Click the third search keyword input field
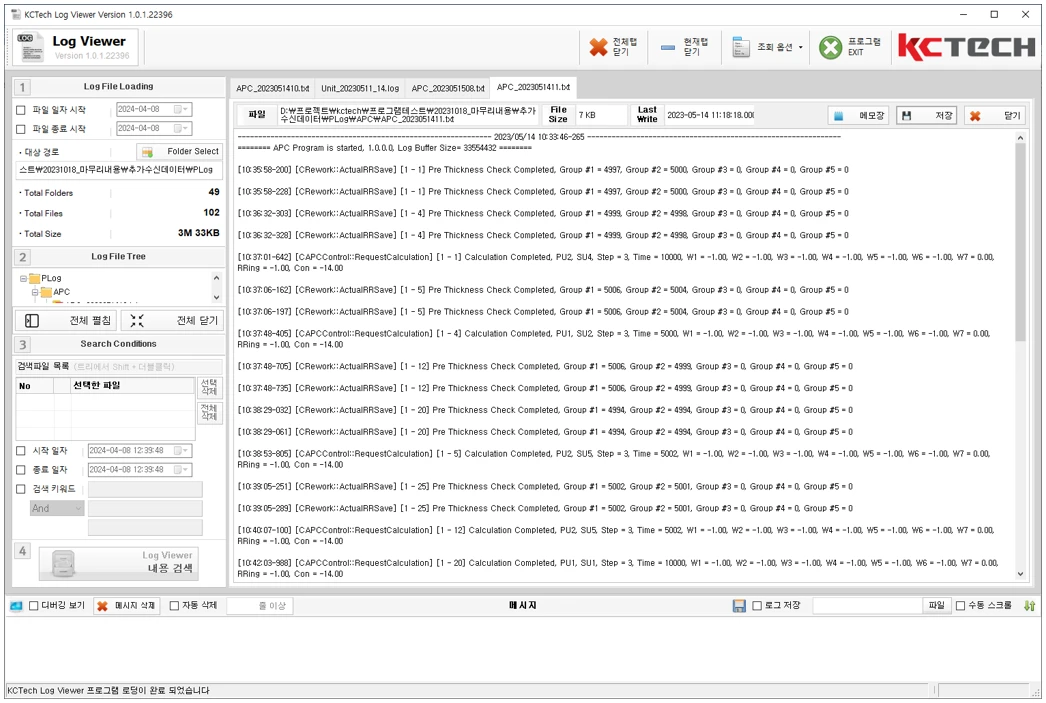This screenshot has height=703, width=1046. (x=145, y=528)
